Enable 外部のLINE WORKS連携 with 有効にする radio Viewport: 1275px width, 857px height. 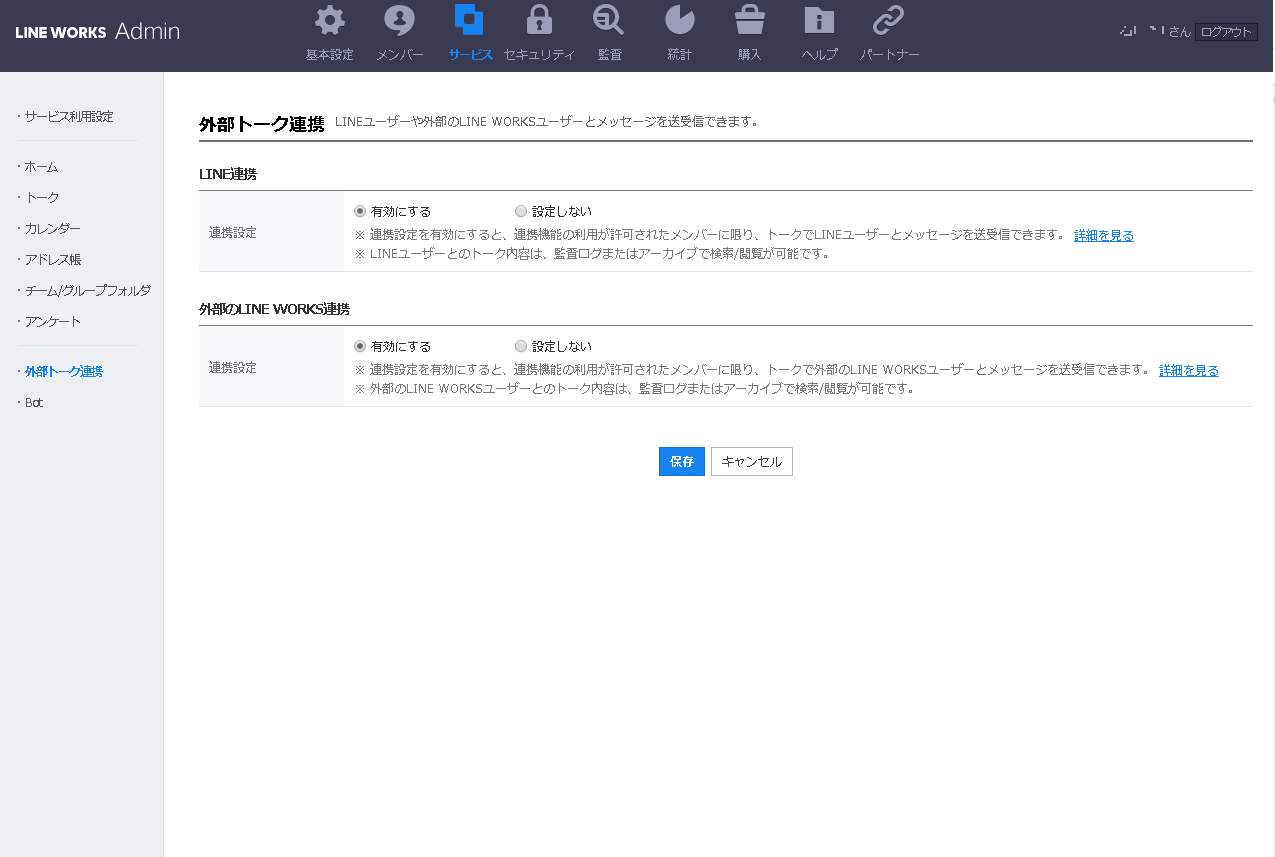coord(361,346)
